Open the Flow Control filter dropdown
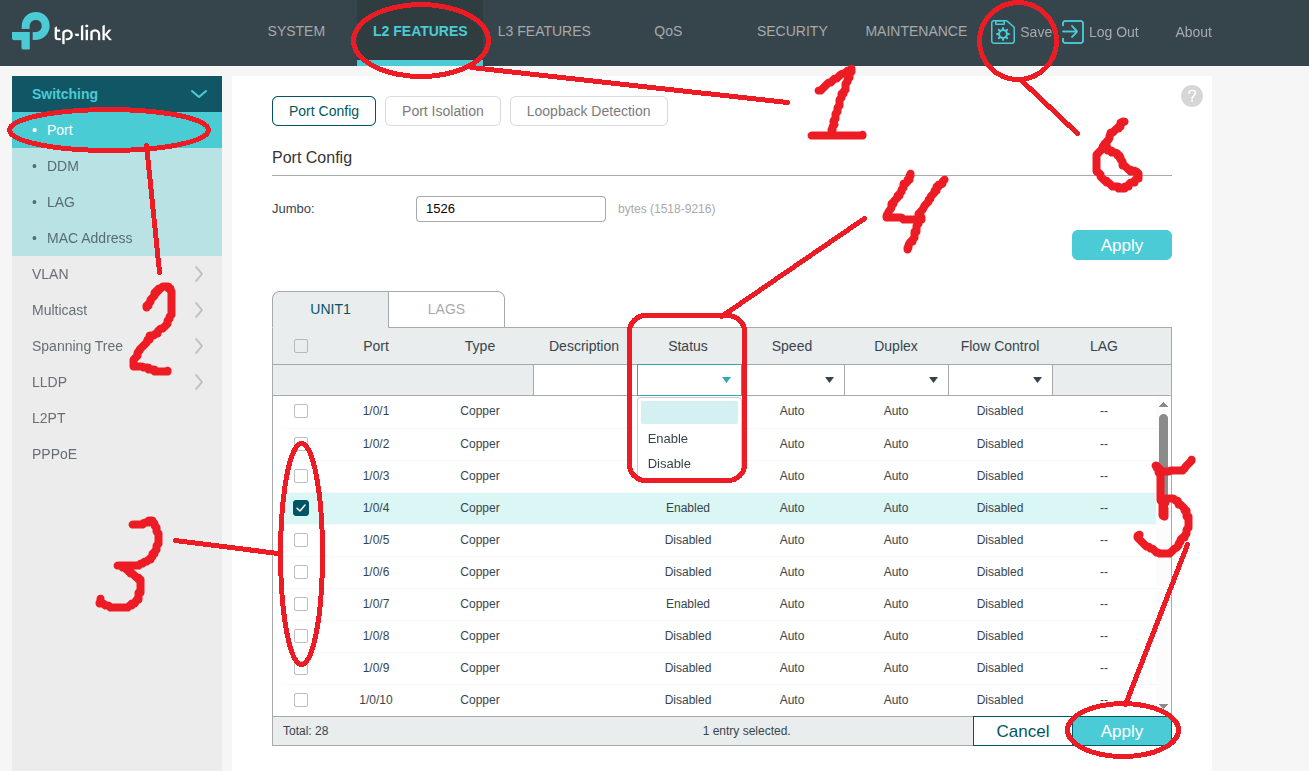Image resolution: width=1309 pixels, height=771 pixels. (x=1000, y=380)
